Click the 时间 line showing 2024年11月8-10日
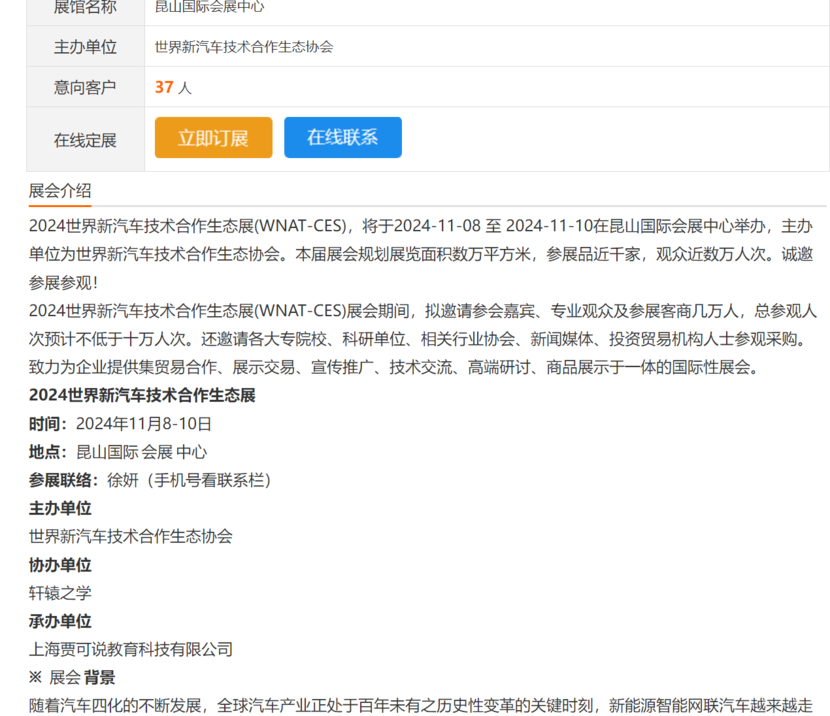The width and height of the screenshot is (830, 716). tap(120, 423)
